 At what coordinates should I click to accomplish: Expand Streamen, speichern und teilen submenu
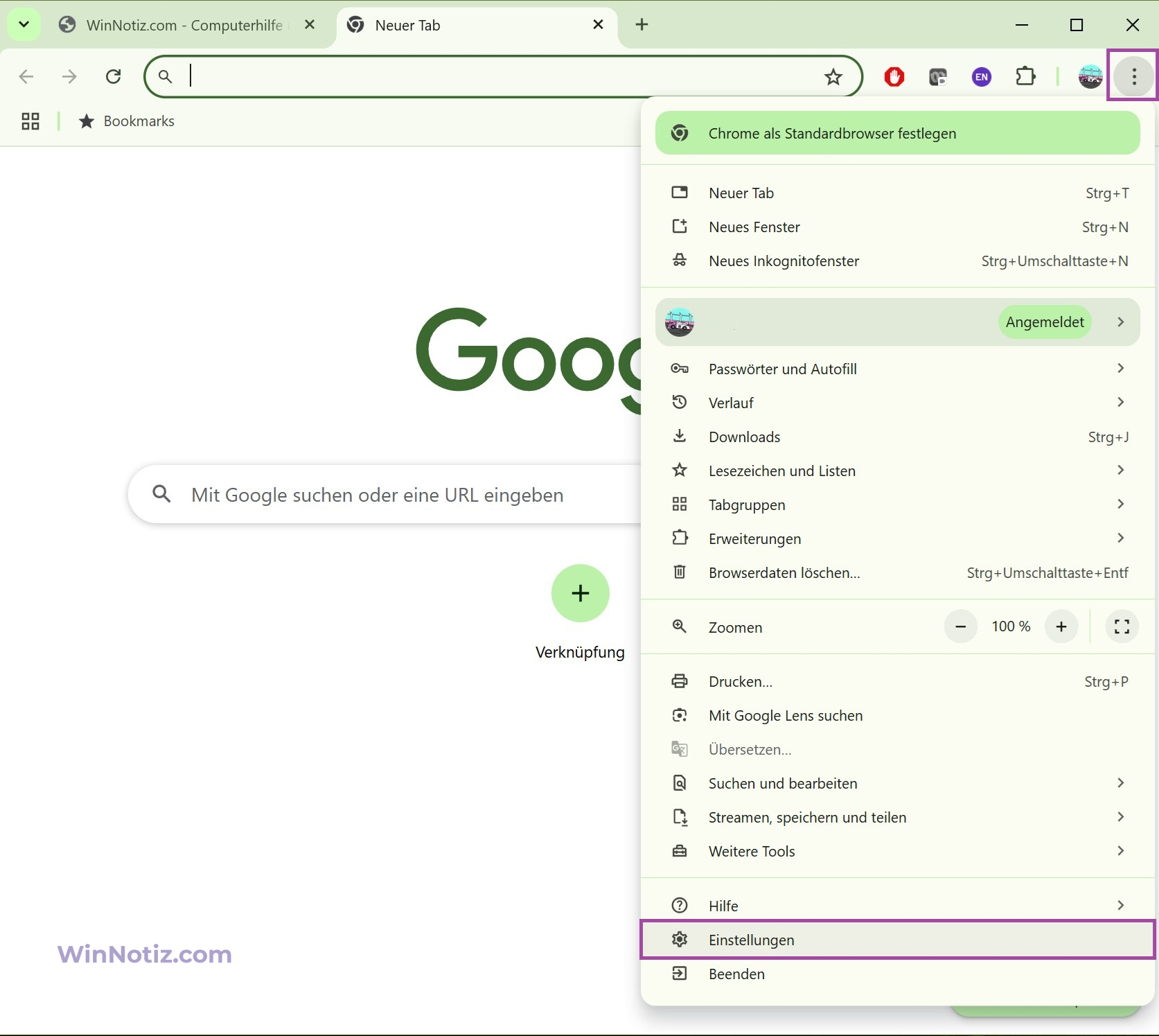(x=897, y=818)
